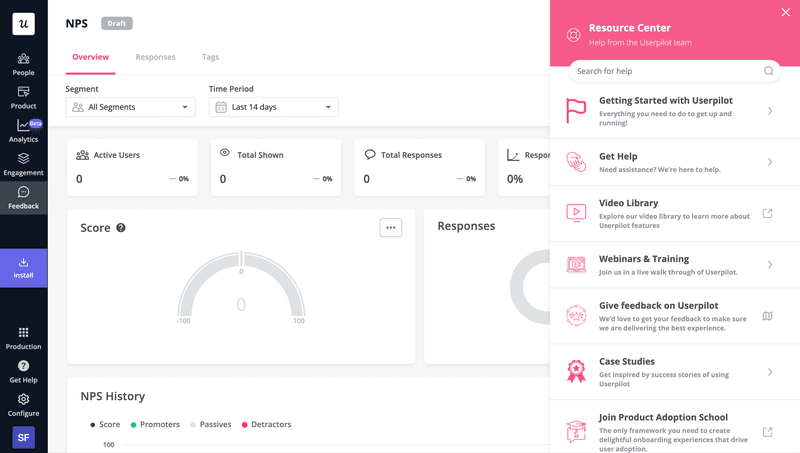The width and height of the screenshot is (800, 453).
Task: Open Configure gear settings
Action: coord(23,404)
